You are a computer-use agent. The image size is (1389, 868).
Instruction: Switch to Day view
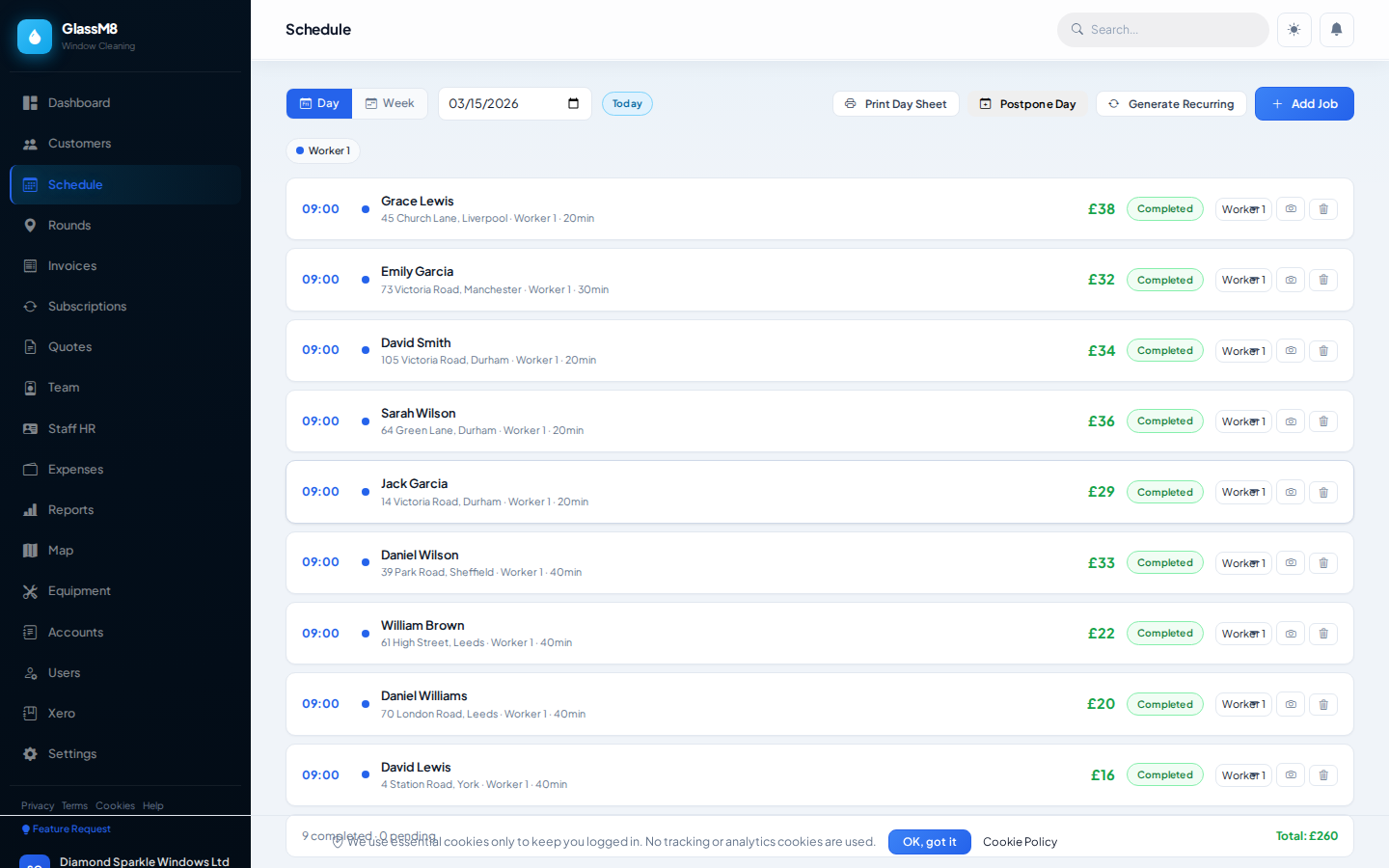point(319,103)
